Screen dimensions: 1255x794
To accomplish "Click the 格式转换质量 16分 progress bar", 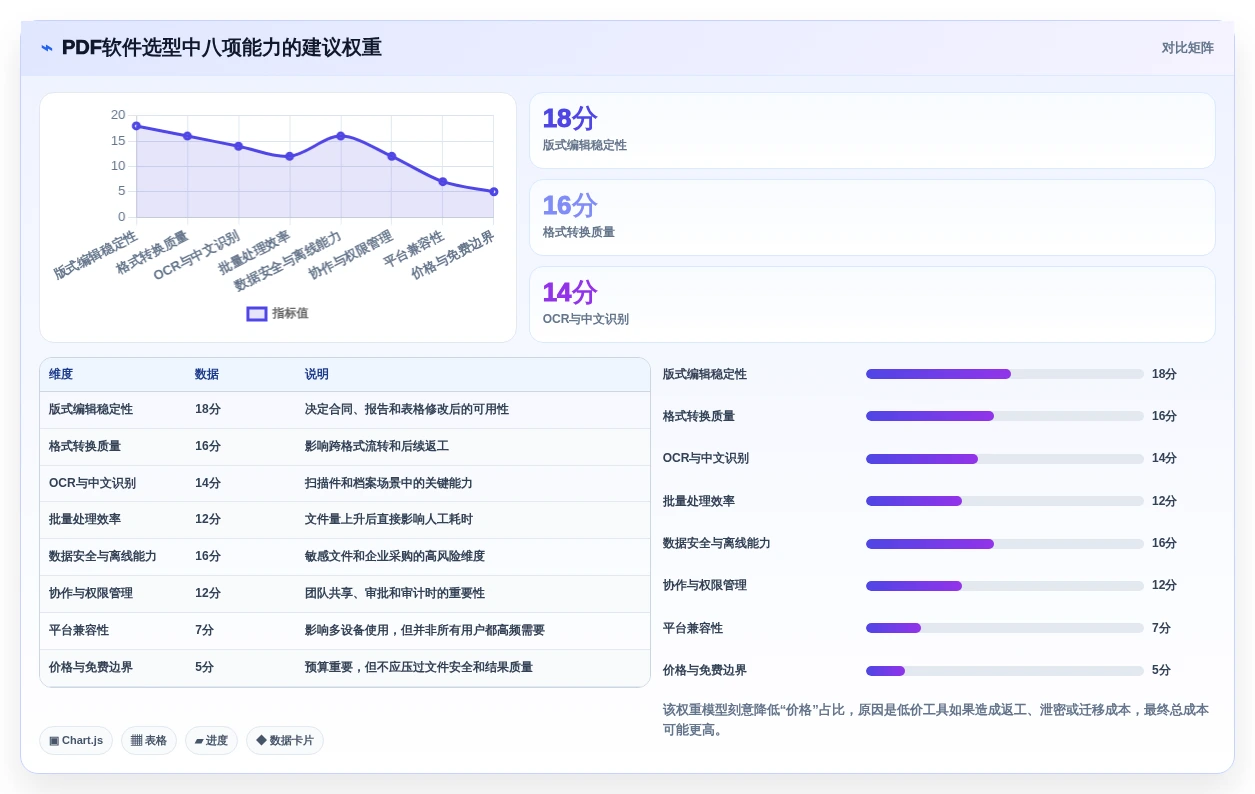I will point(1005,416).
